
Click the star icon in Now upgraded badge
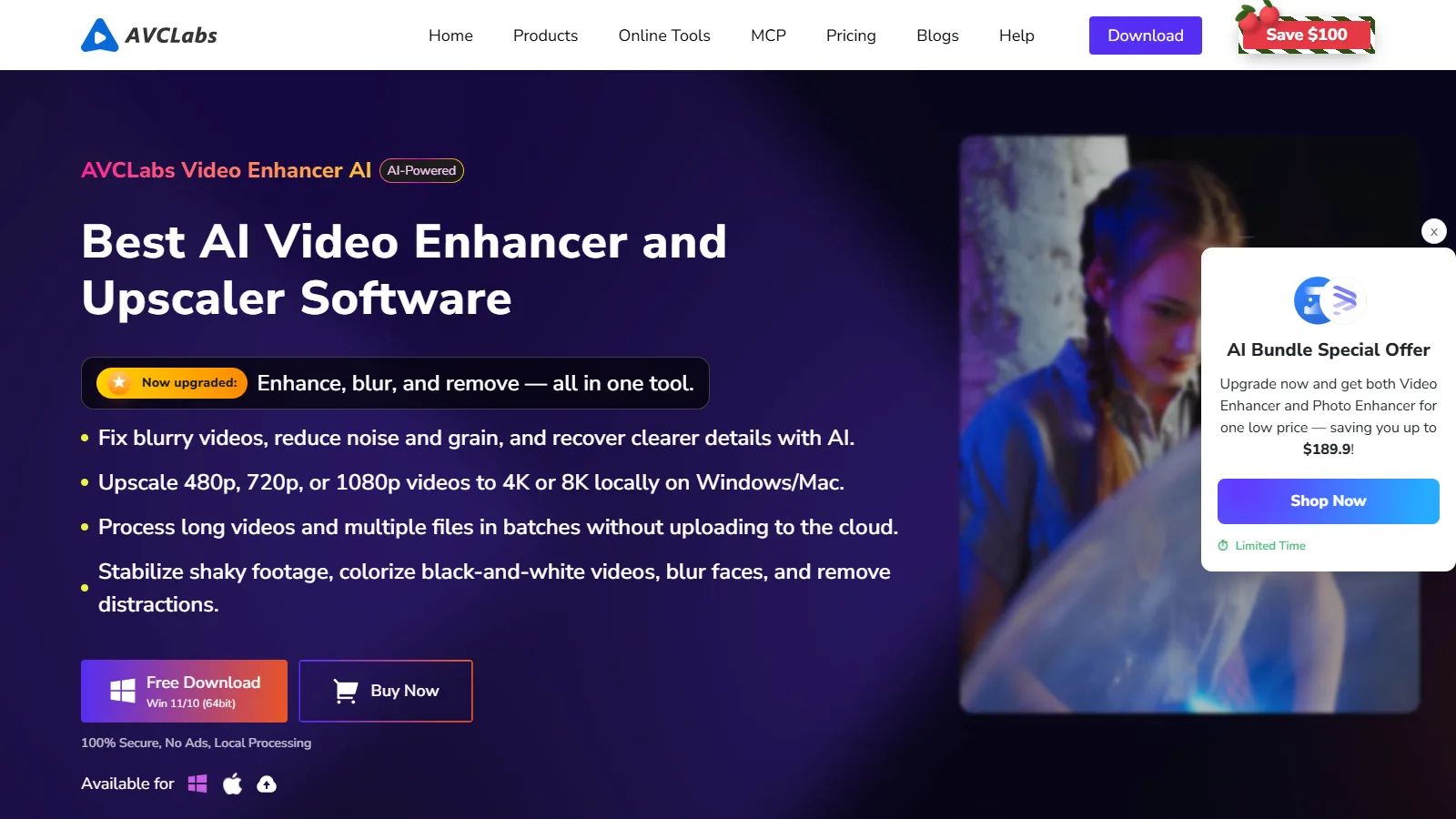pyautogui.click(x=119, y=383)
